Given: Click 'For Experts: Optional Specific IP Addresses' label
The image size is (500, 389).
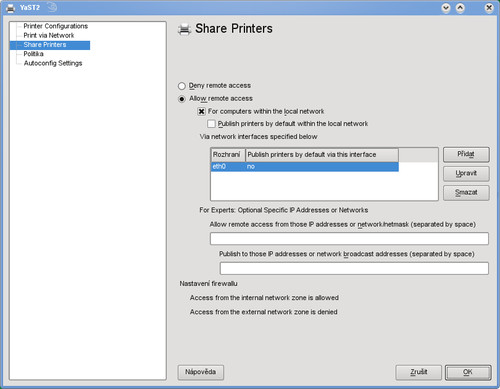Looking at the screenshot, I should (284, 210).
